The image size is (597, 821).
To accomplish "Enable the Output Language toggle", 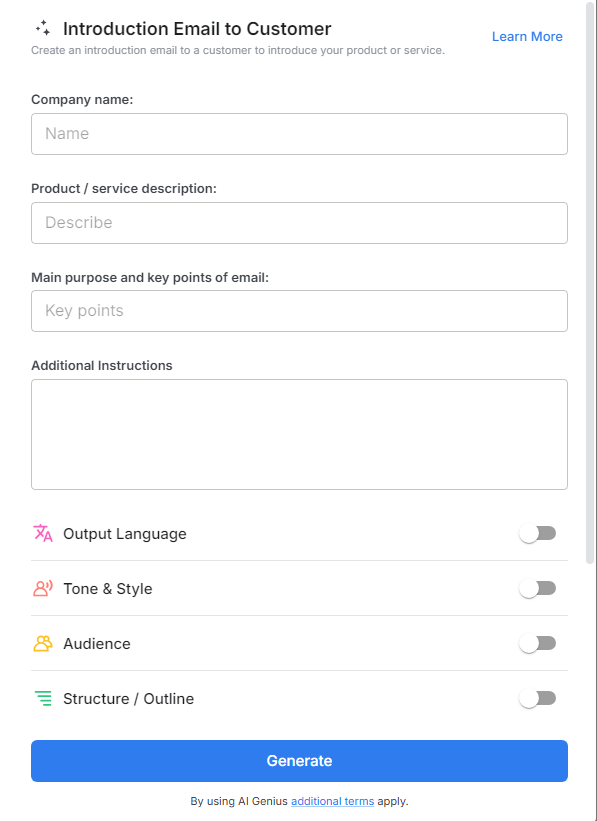I will click(537, 533).
